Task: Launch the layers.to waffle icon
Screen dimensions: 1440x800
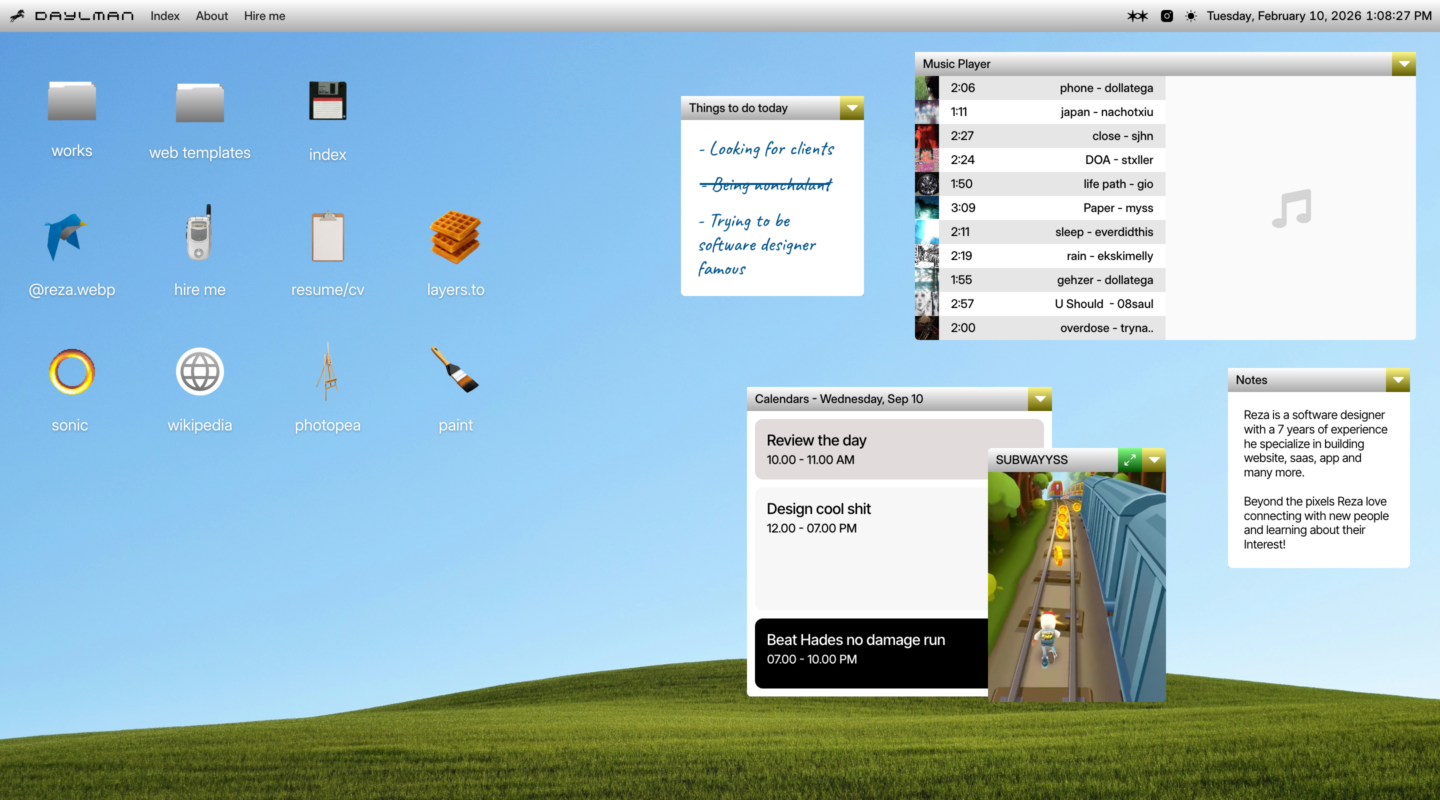Action: (x=455, y=237)
